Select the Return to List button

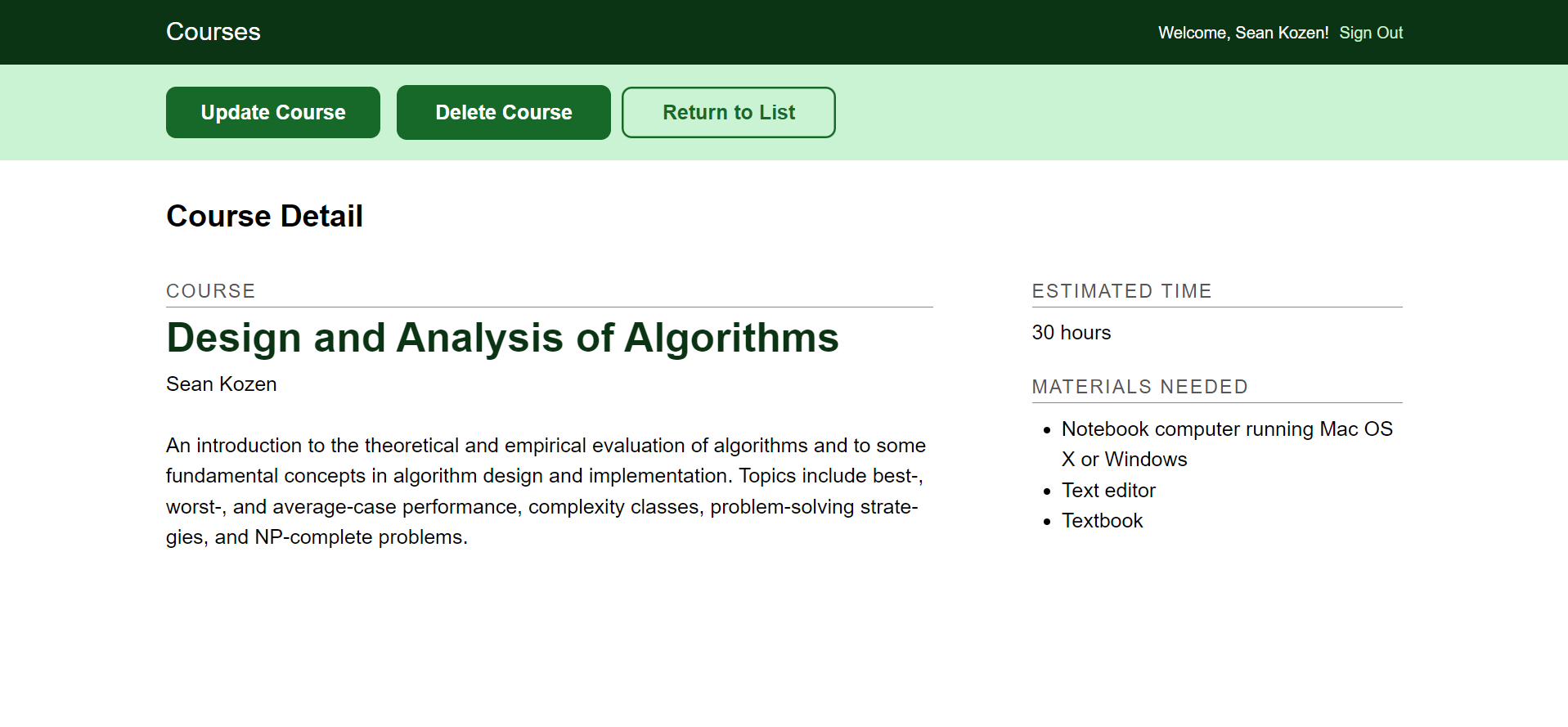[x=729, y=113]
